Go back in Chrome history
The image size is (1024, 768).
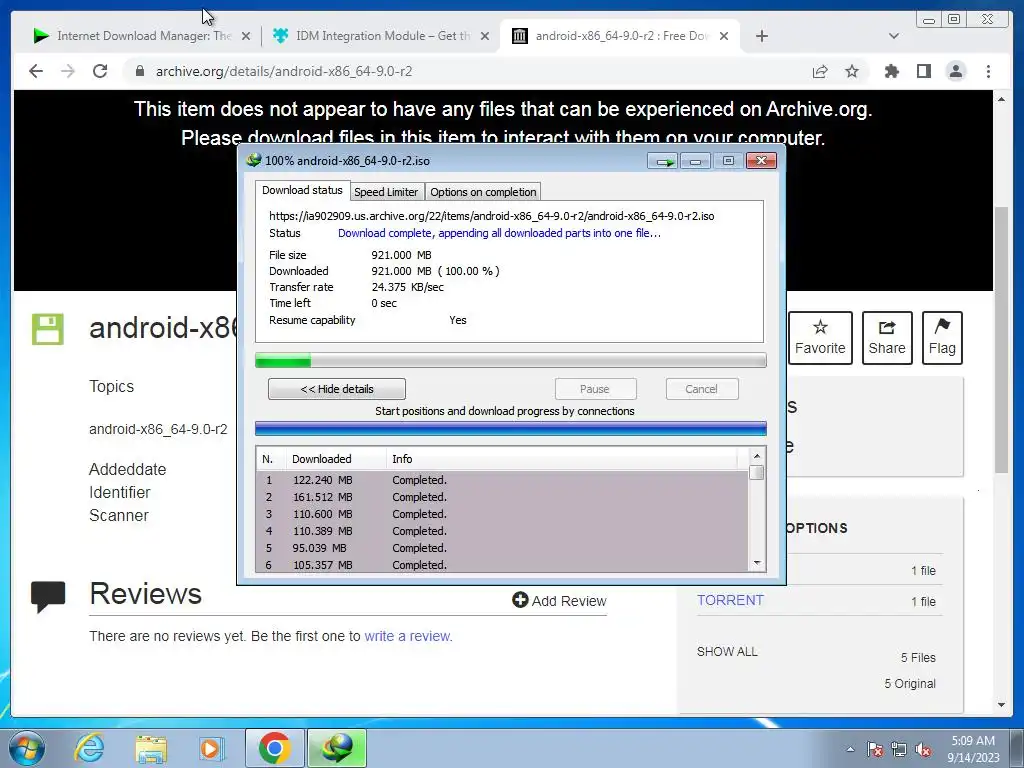coord(36,71)
